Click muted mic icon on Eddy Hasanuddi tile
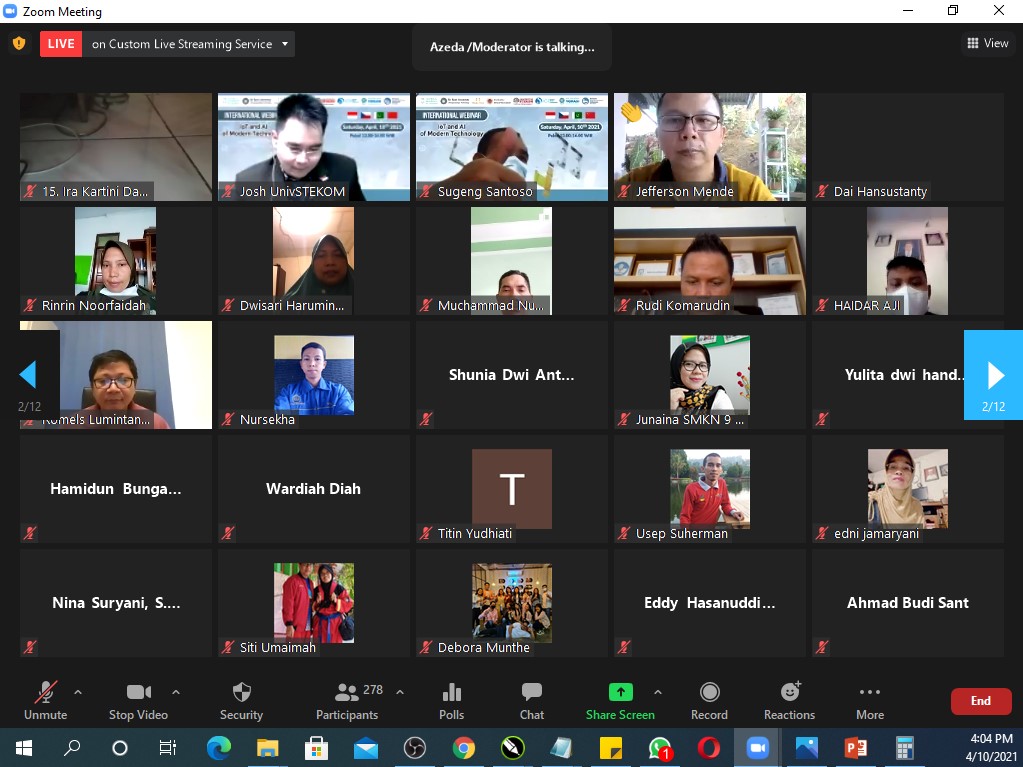Image resolution: width=1023 pixels, height=767 pixels. pyautogui.click(x=624, y=648)
